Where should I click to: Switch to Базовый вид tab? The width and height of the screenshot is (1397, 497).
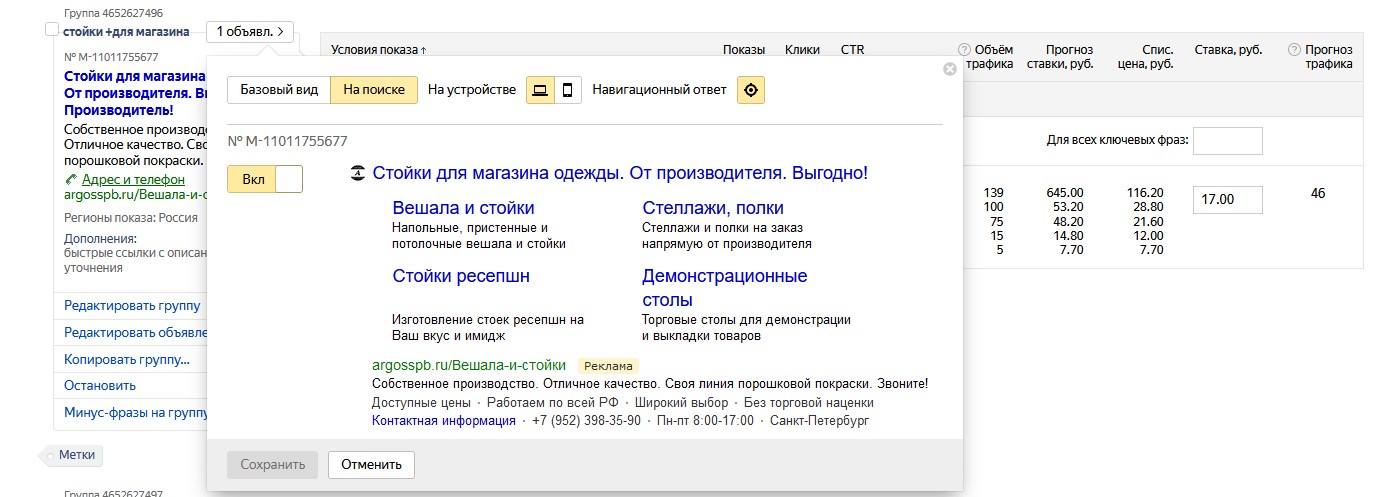(x=279, y=90)
